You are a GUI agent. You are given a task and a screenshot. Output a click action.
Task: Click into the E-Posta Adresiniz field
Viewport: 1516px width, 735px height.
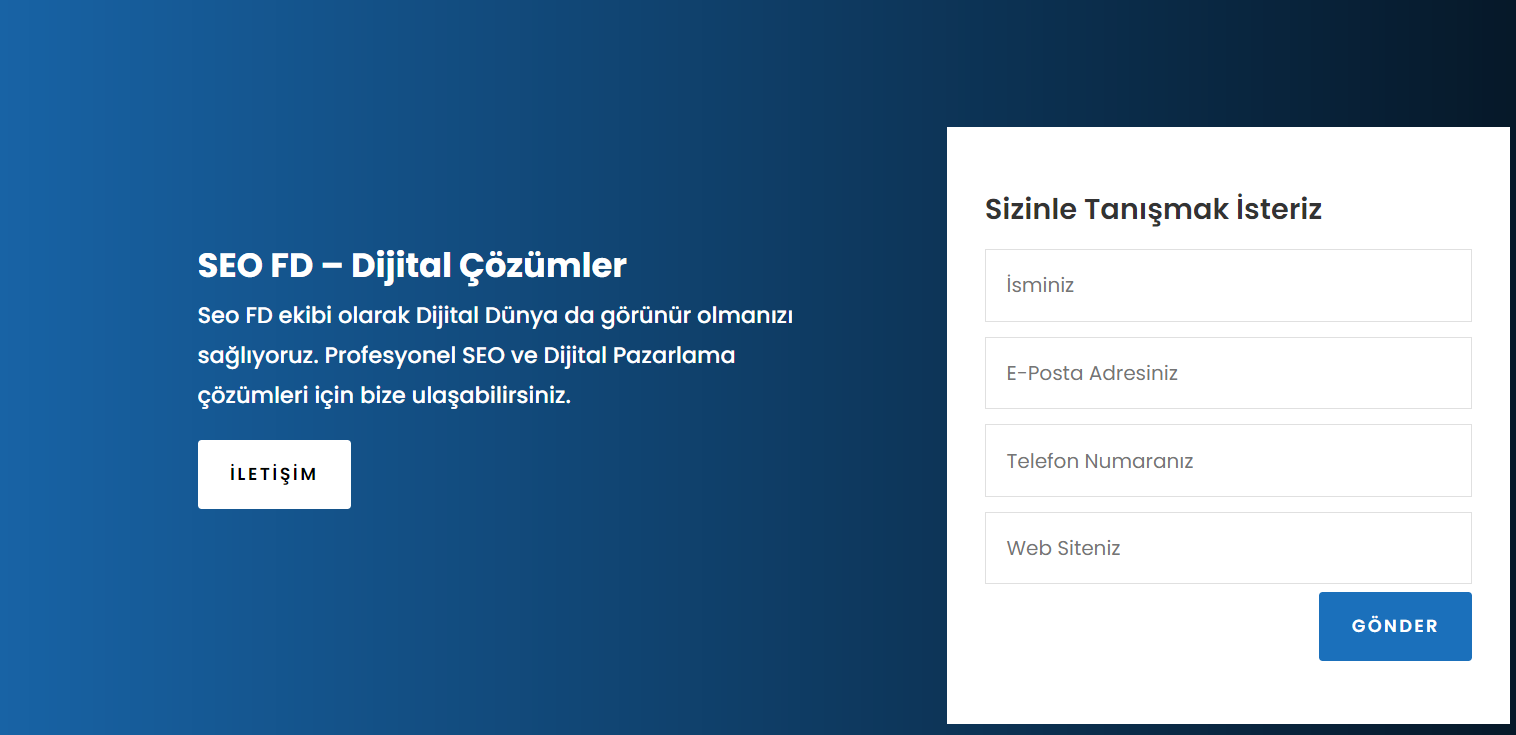(x=1227, y=373)
